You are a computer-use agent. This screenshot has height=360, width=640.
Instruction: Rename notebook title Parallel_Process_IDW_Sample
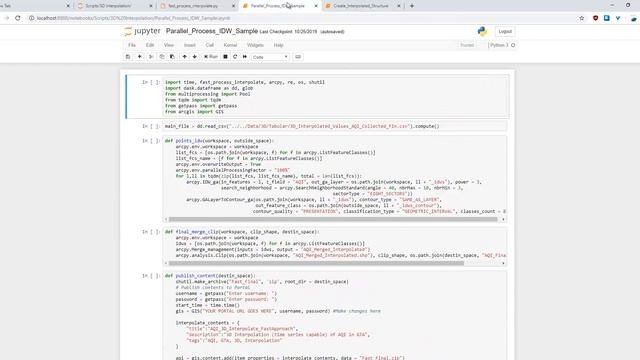click(x=211, y=31)
